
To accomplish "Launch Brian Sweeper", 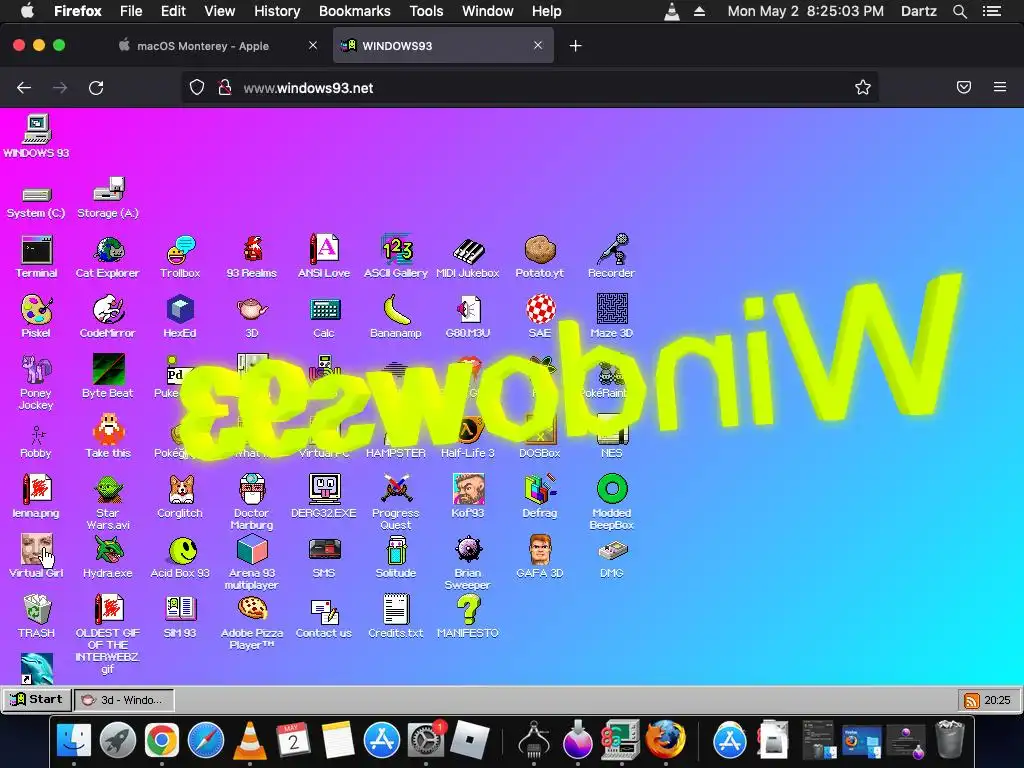I will pyautogui.click(x=468, y=550).
